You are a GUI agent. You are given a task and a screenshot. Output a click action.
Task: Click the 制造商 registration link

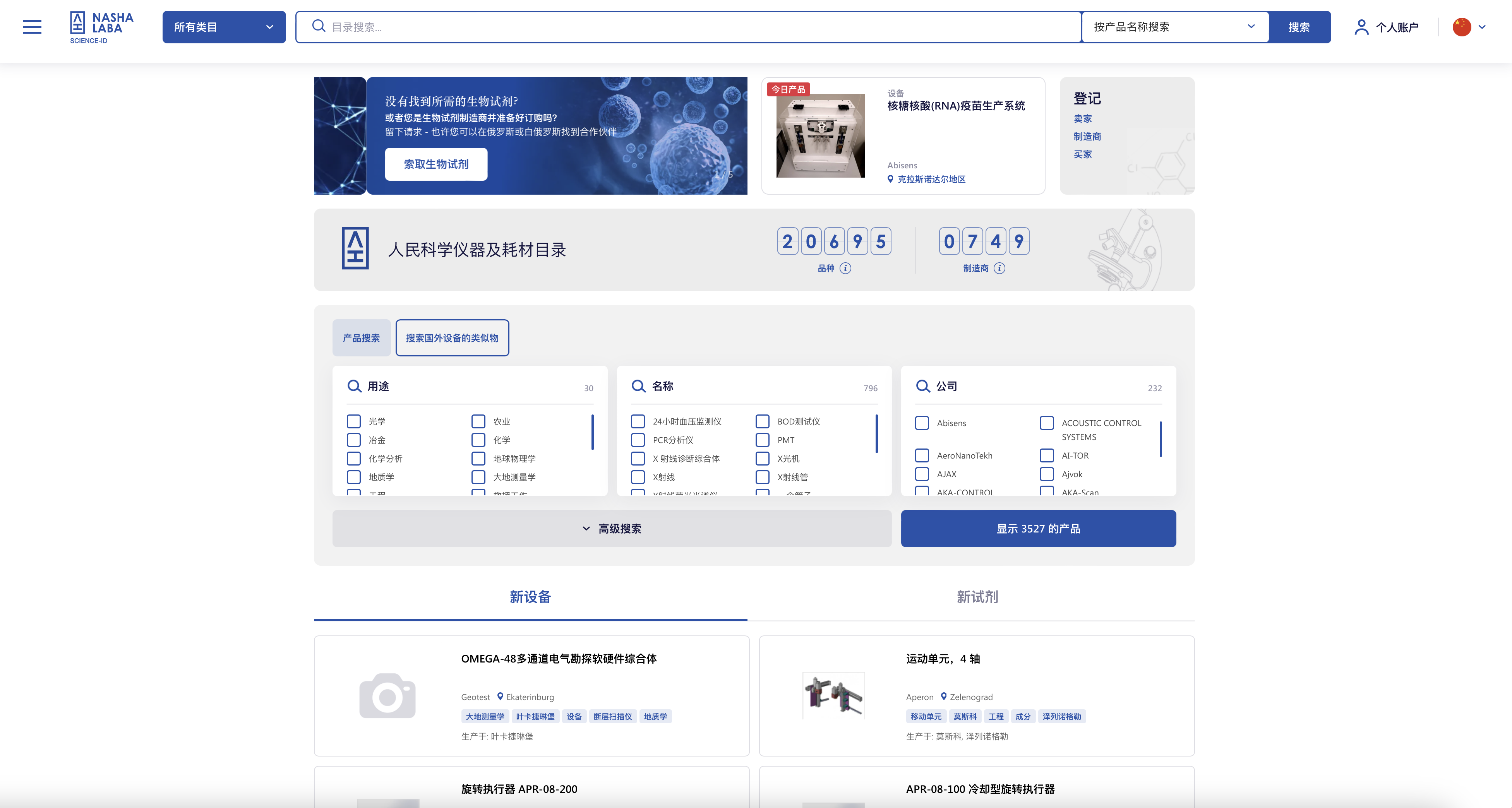1088,136
